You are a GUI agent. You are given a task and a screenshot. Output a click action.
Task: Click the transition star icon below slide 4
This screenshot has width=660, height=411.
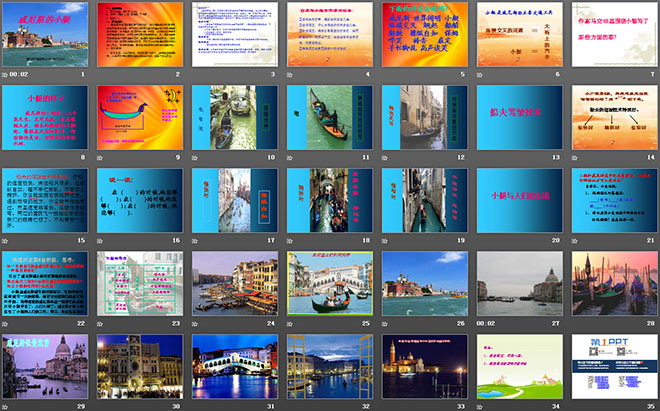click(x=289, y=74)
